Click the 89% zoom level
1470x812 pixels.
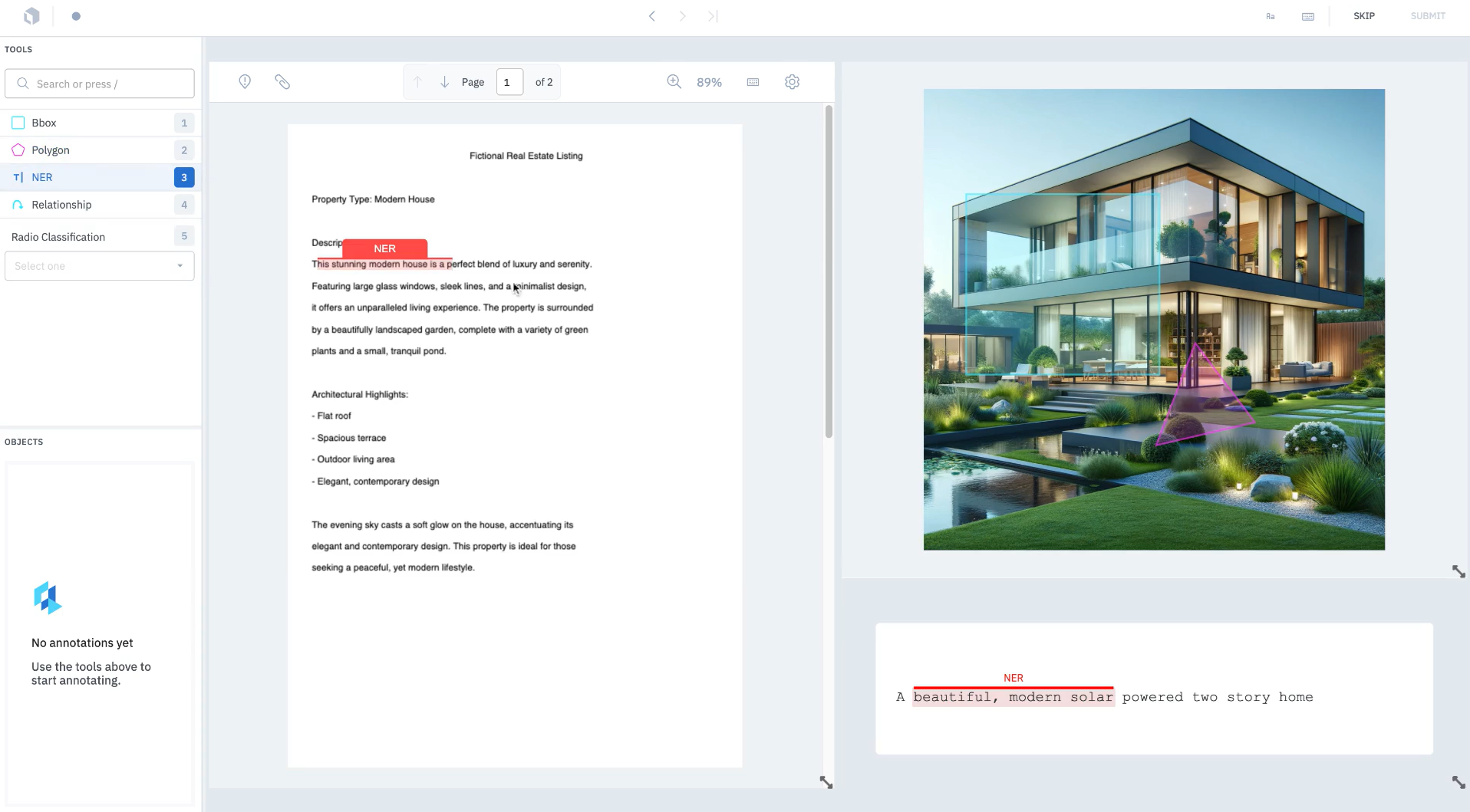click(x=709, y=82)
